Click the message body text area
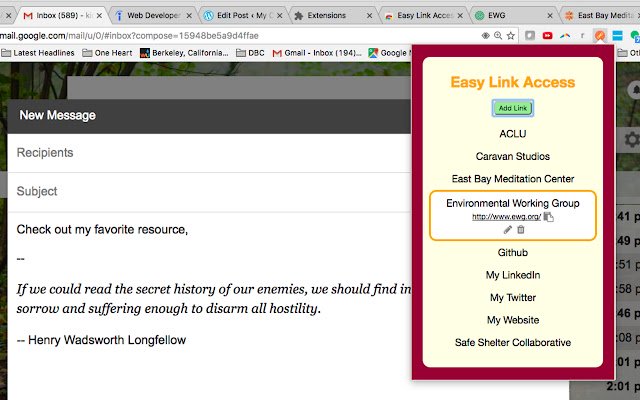The width and height of the screenshot is (640, 400). coord(209,306)
